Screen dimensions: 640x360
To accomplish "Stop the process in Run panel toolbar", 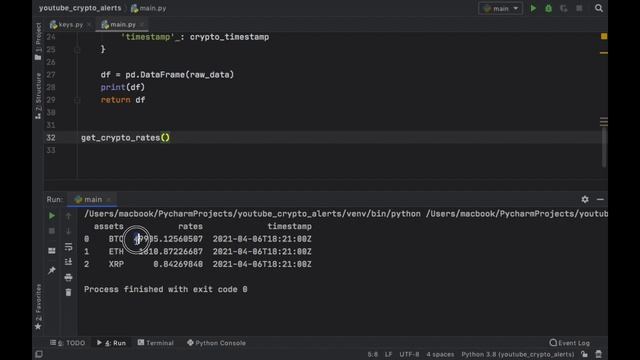I will (52, 231).
